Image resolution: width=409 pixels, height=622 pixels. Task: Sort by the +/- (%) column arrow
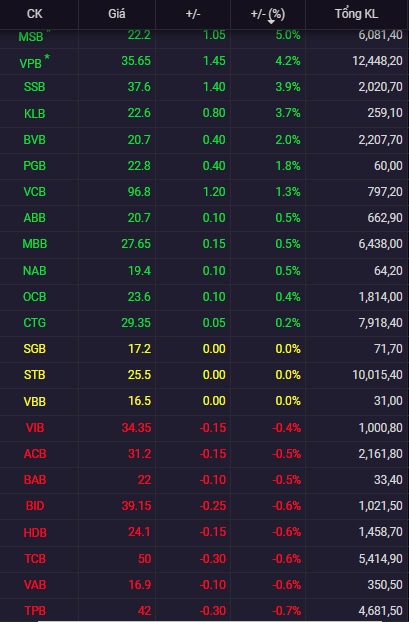click(x=271, y=21)
